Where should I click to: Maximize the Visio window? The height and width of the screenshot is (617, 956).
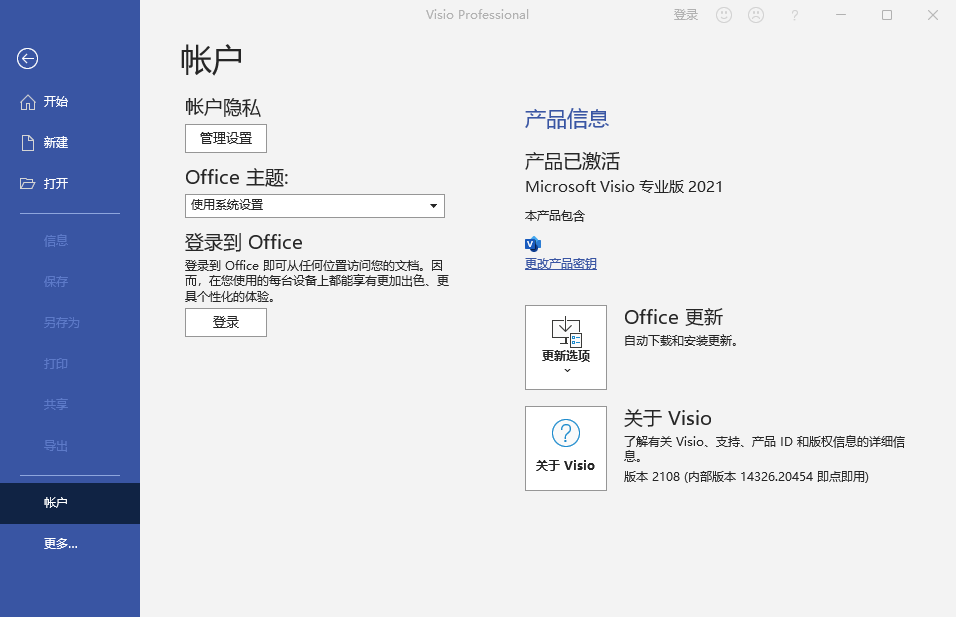(886, 15)
